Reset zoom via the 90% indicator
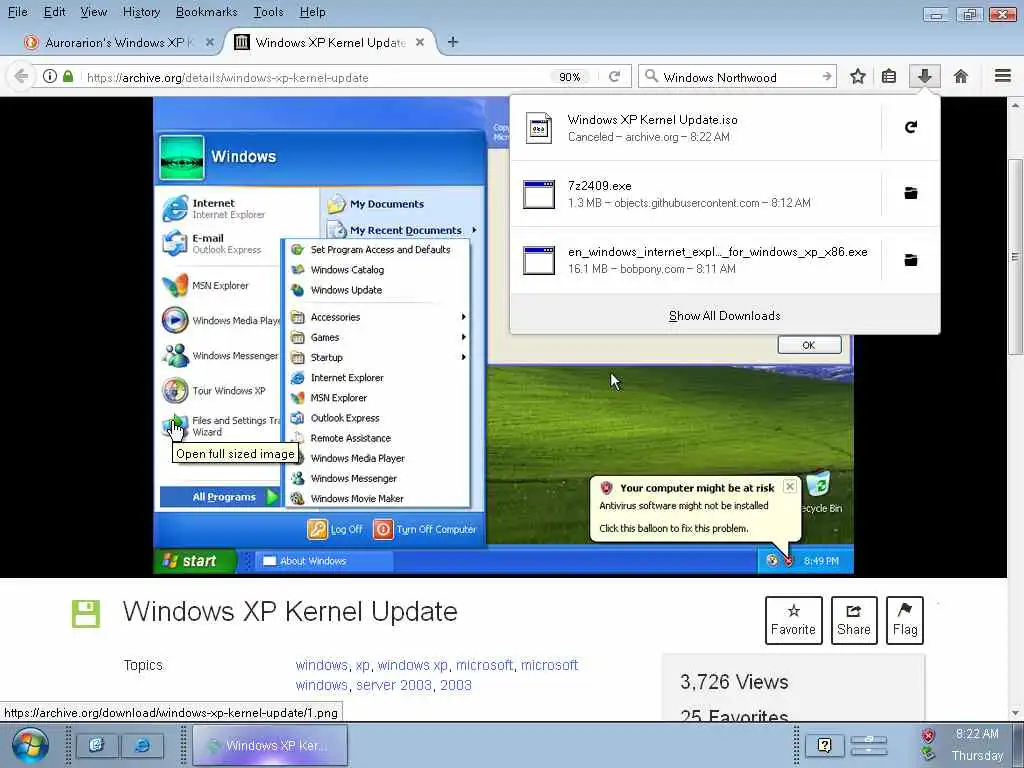The height and width of the screenshot is (768, 1024). click(569, 77)
